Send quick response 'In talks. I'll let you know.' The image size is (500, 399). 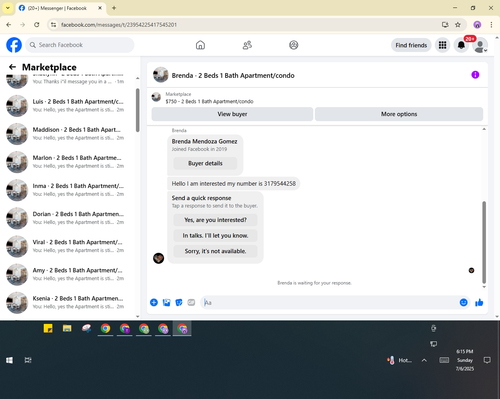(x=215, y=236)
